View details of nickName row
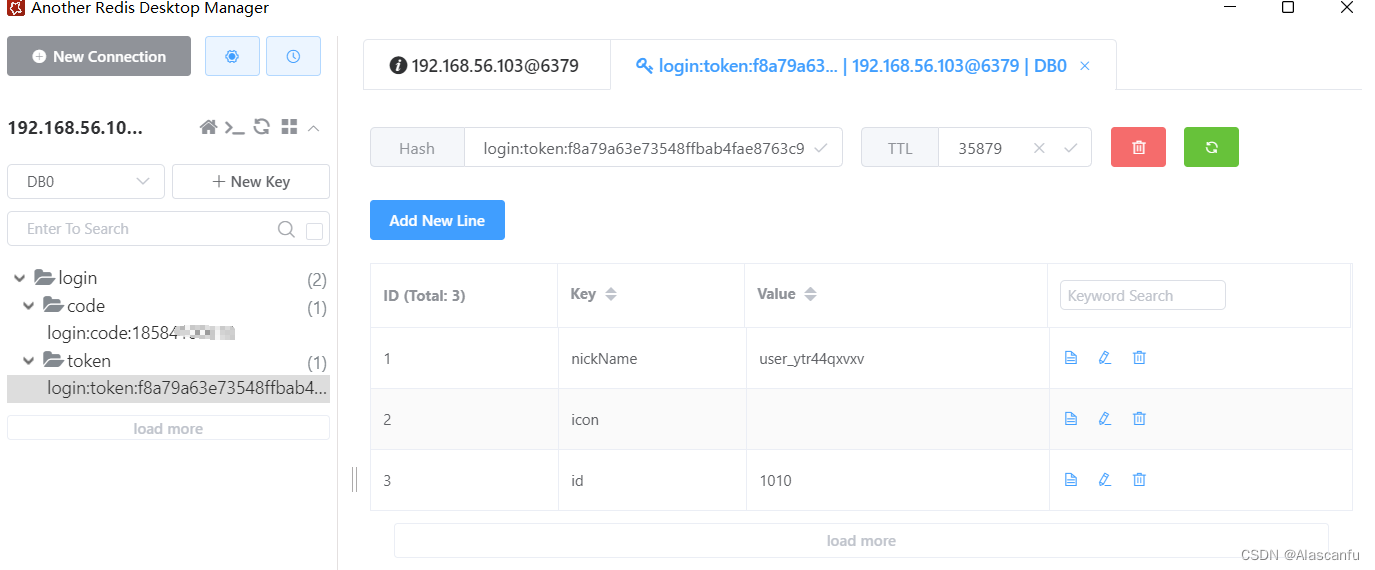Image resolution: width=1375 pixels, height=570 pixels. click(x=1071, y=358)
